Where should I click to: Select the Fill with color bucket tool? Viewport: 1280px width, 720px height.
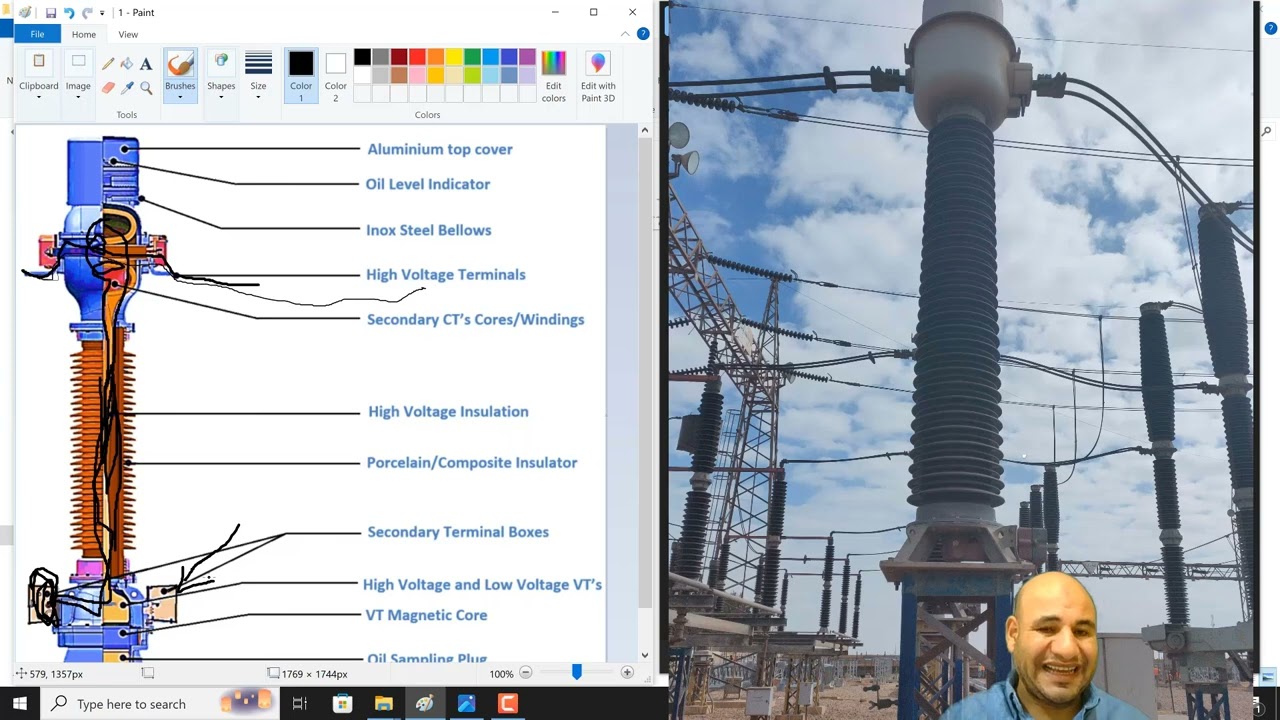(127, 64)
